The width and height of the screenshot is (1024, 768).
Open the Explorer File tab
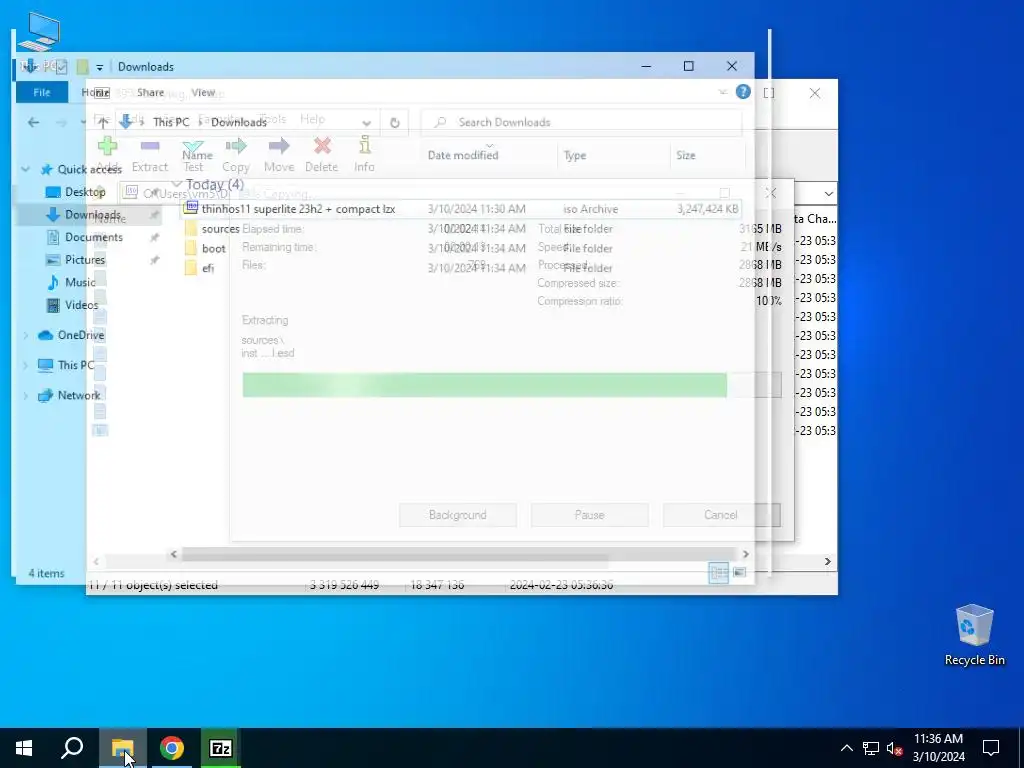click(x=42, y=92)
